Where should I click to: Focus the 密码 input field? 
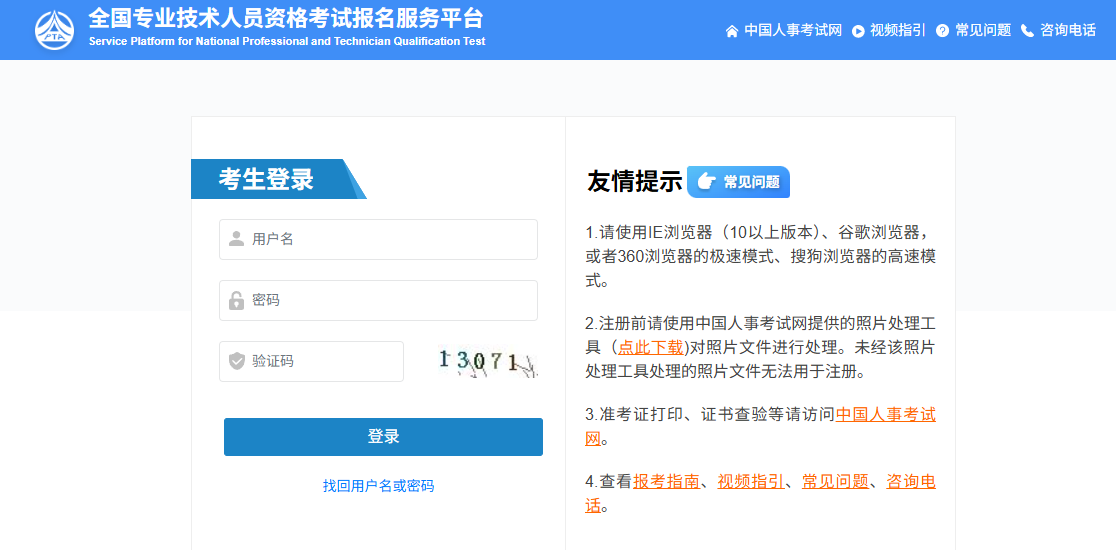click(x=390, y=300)
